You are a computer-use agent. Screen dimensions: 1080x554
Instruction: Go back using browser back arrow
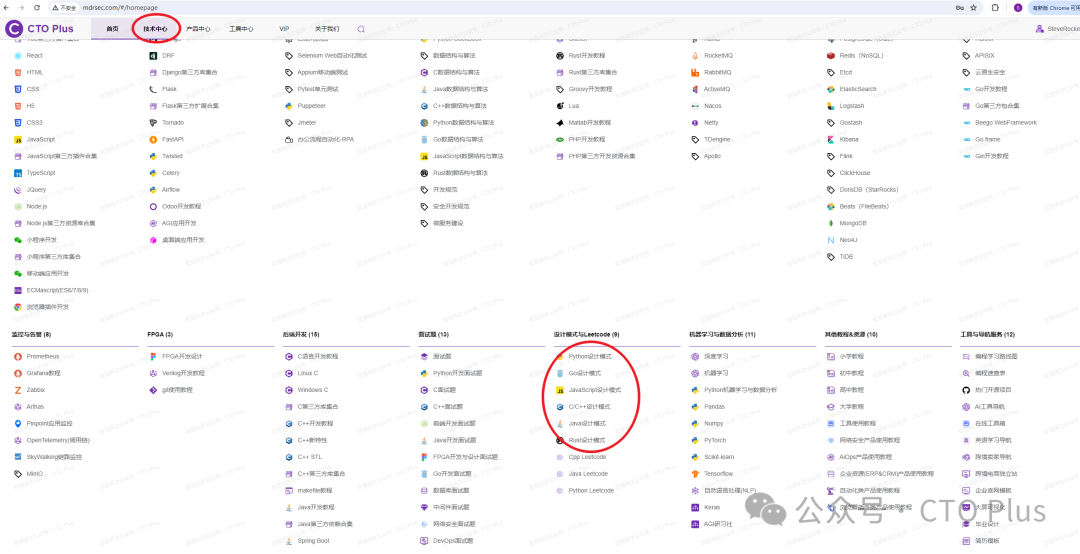[x=8, y=8]
